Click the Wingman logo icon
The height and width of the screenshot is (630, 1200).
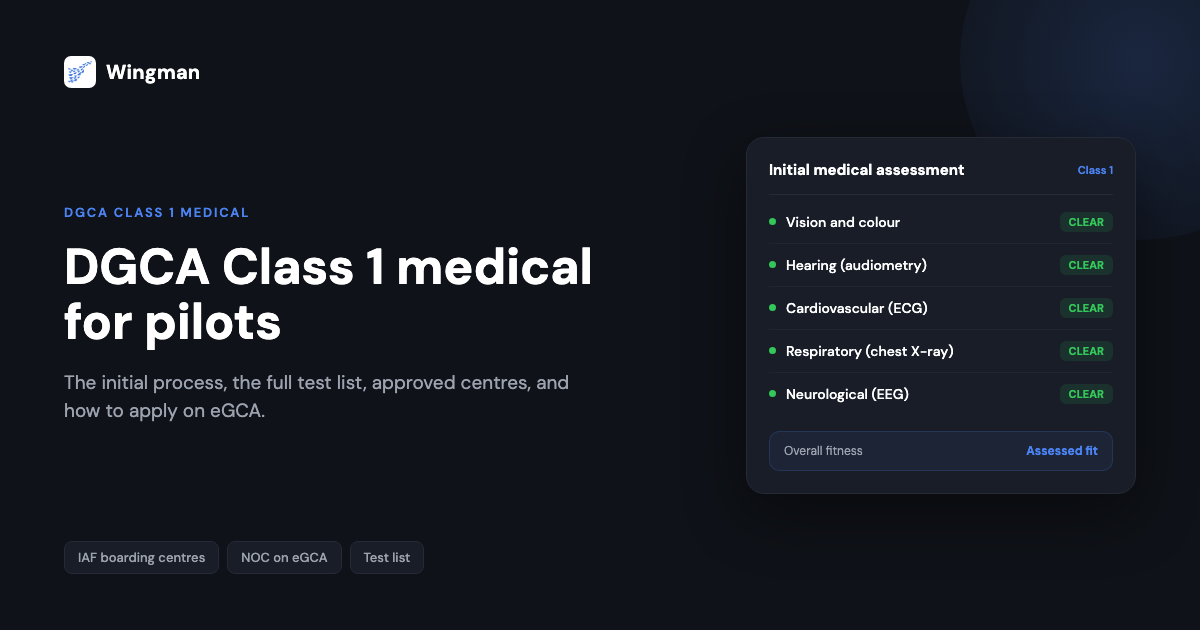tap(80, 72)
